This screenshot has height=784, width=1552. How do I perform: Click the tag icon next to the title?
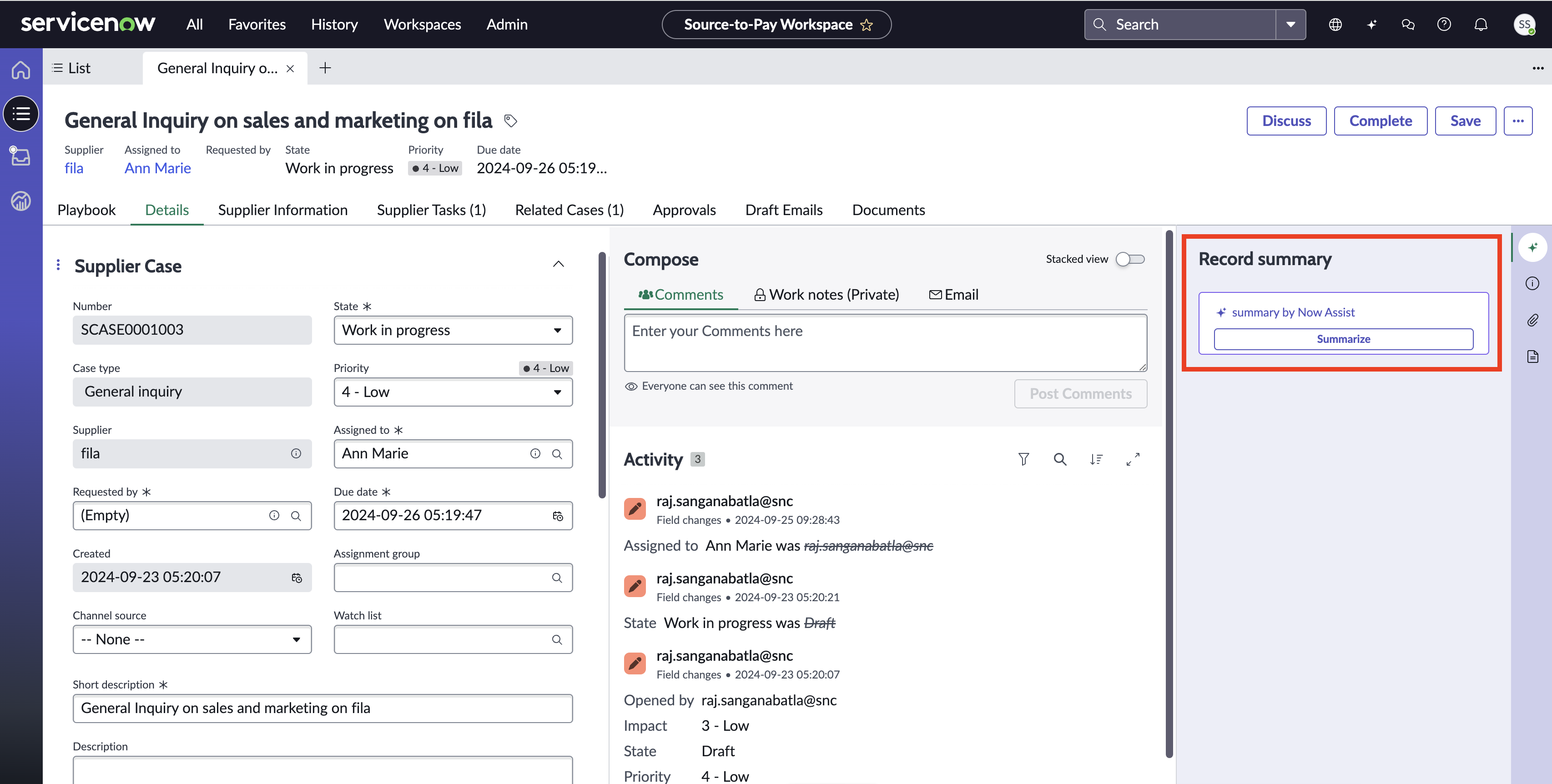(x=510, y=121)
